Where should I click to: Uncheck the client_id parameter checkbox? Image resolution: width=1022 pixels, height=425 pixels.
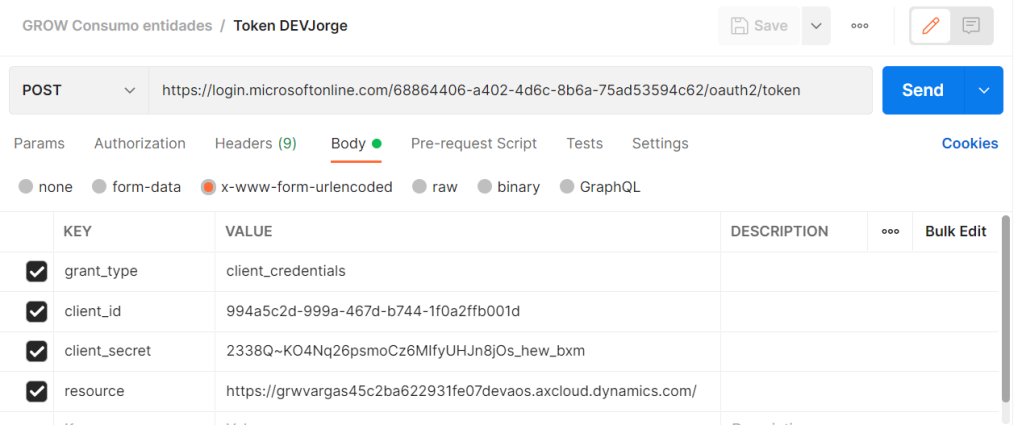[x=37, y=311]
